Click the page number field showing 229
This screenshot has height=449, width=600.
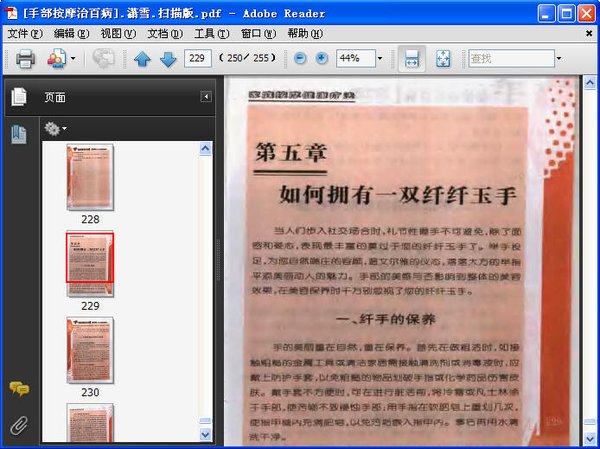198,59
